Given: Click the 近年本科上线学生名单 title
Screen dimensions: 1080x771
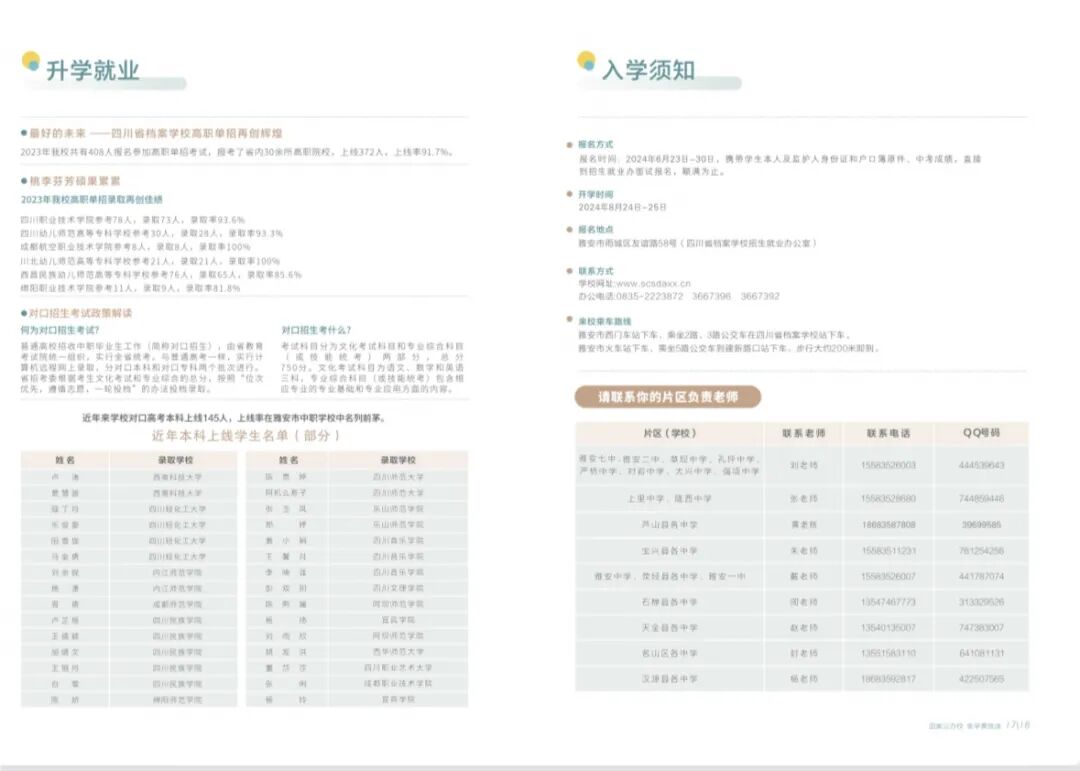Looking at the screenshot, I should (245, 436).
